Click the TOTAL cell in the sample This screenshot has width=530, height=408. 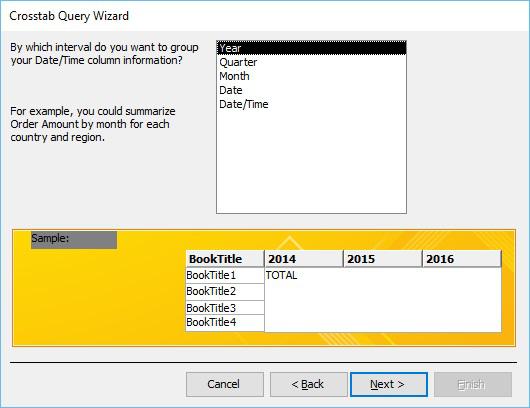point(281,275)
